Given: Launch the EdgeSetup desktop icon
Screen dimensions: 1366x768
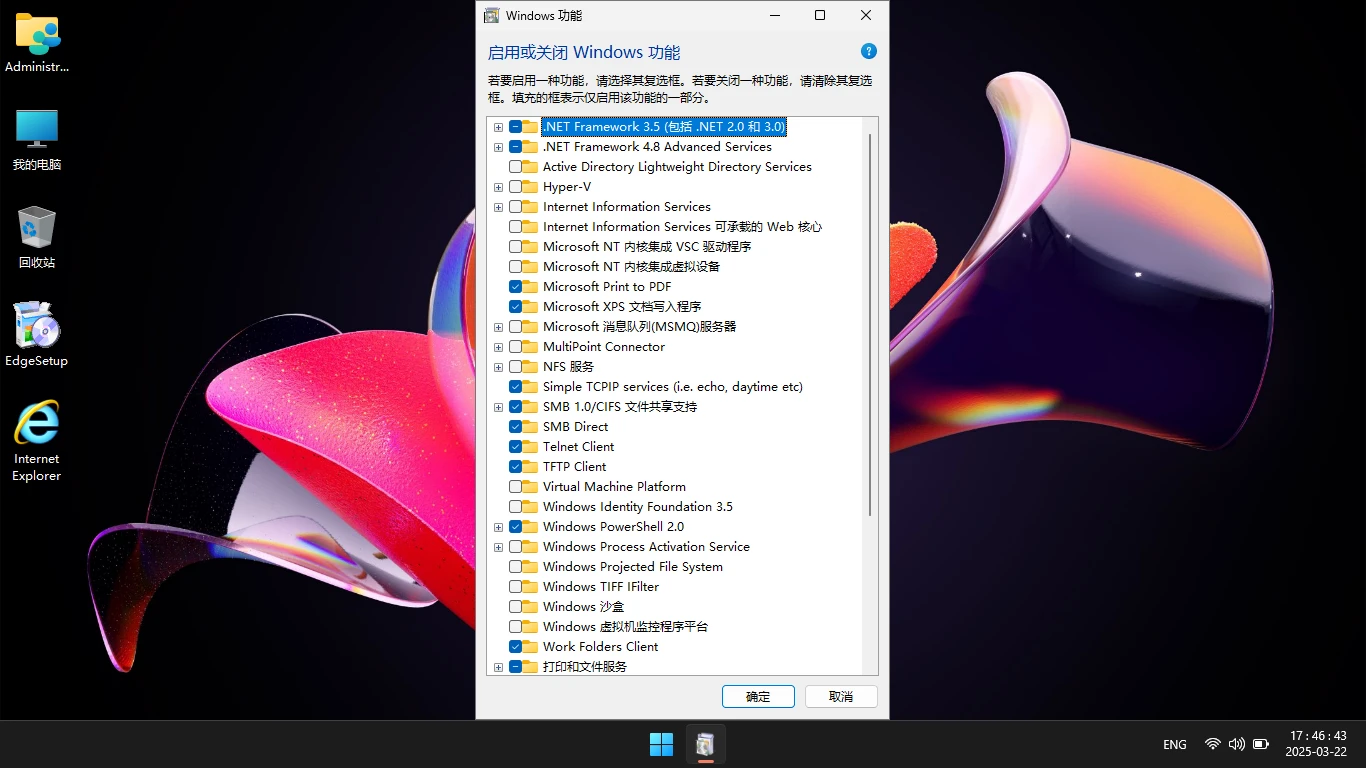Looking at the screenshot, I should (x=37, y=335).
